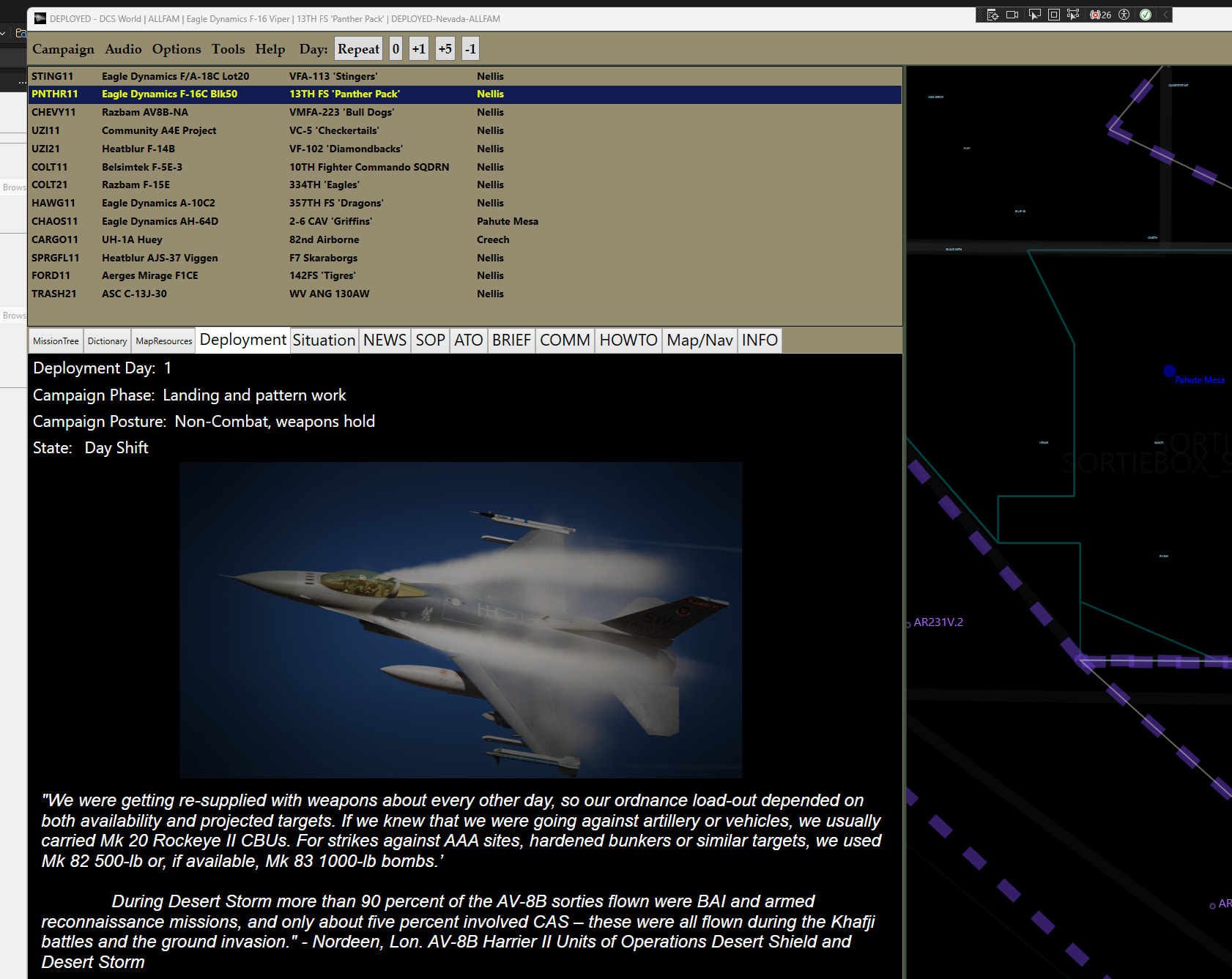Click the blue Pahute Mesa map marker

click(1170, 371)
